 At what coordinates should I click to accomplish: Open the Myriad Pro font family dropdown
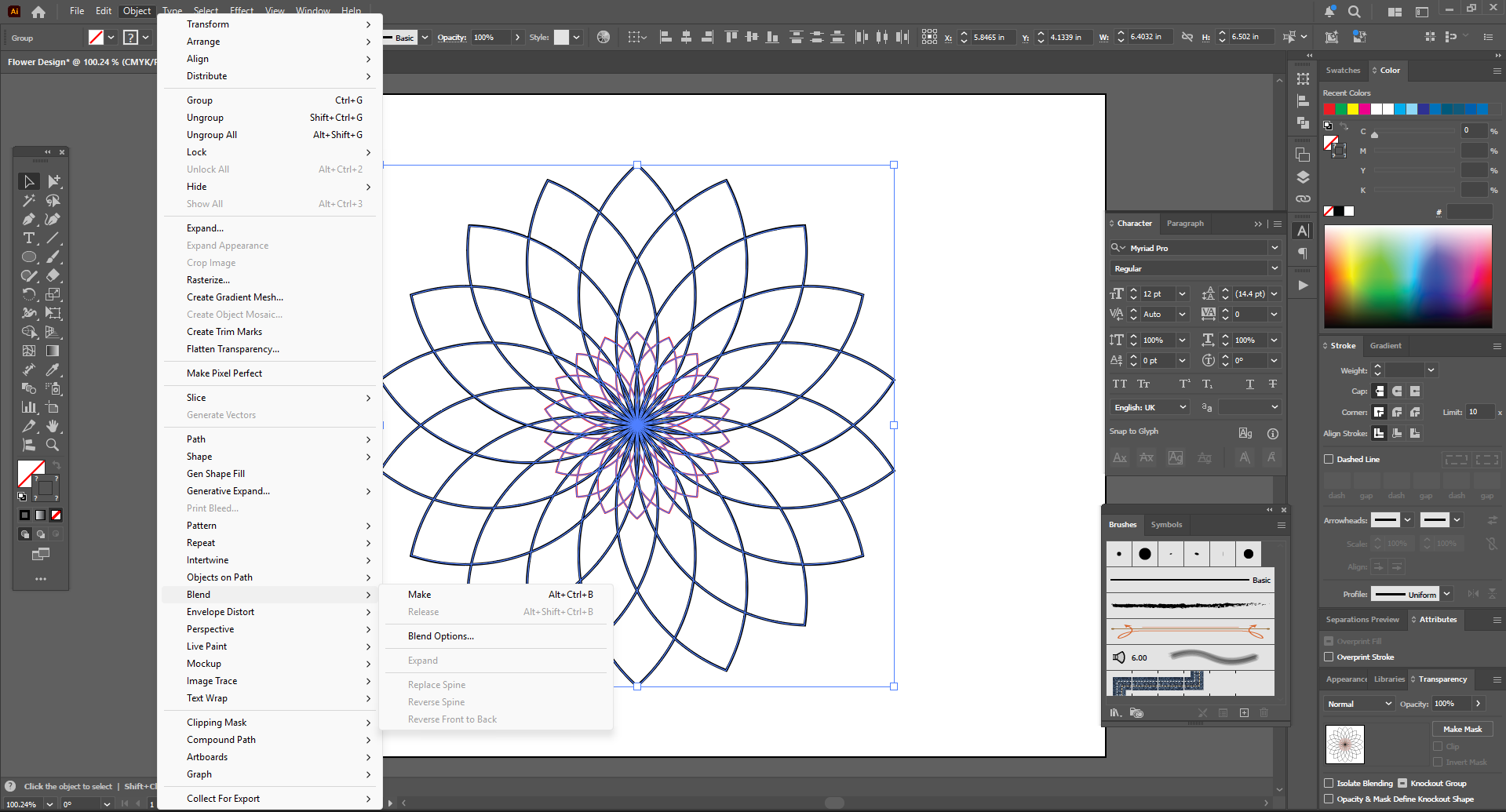tap(1274, 248)
